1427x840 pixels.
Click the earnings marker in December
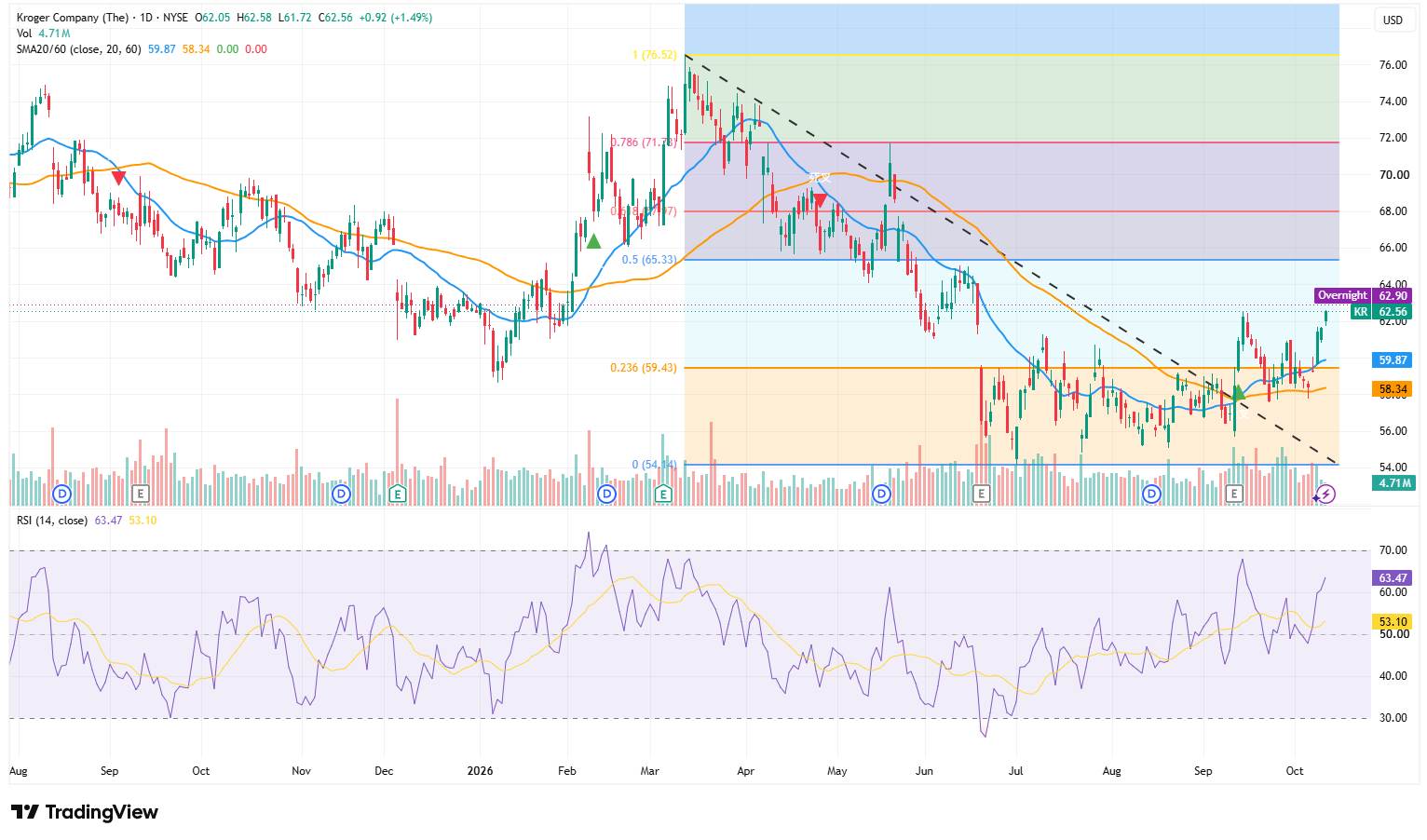coord(398,494)
